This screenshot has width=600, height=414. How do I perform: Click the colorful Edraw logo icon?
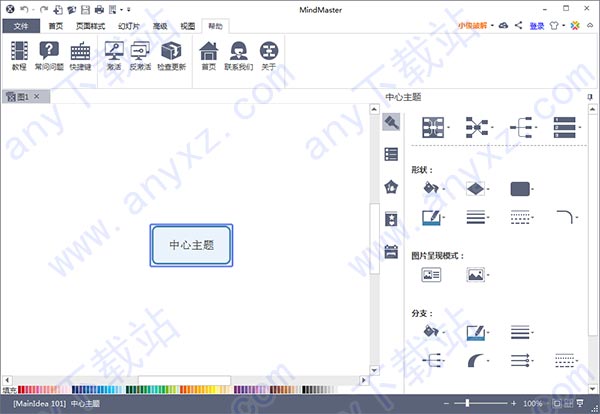point(575,25)
